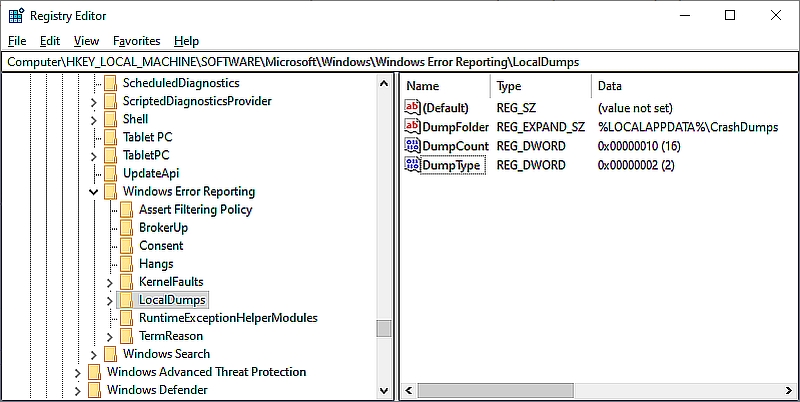Collapse the Windows Error Reporting key

[x=93, y=192]
